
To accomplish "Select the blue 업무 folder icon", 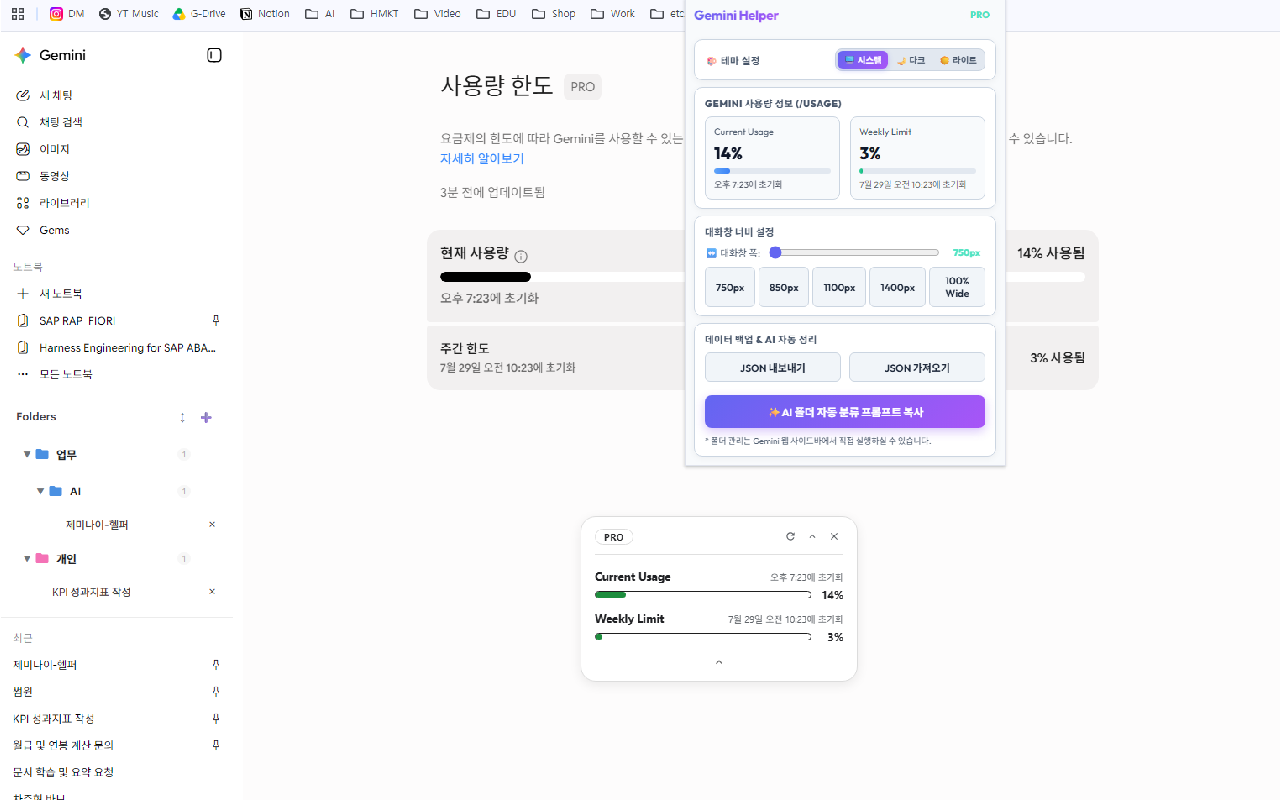I will (x=42, y=454).
